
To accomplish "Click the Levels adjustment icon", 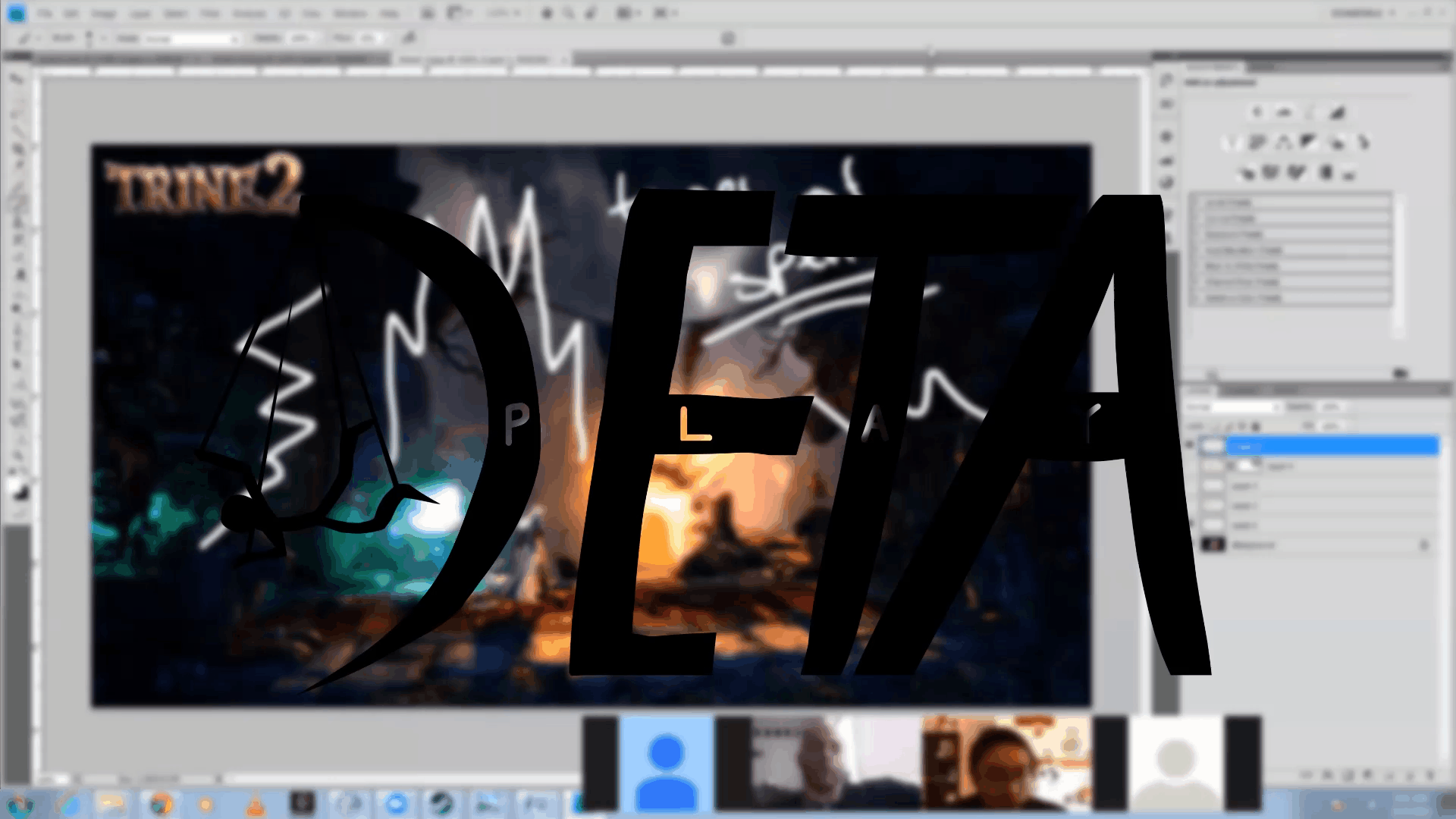I will 1284,112.
